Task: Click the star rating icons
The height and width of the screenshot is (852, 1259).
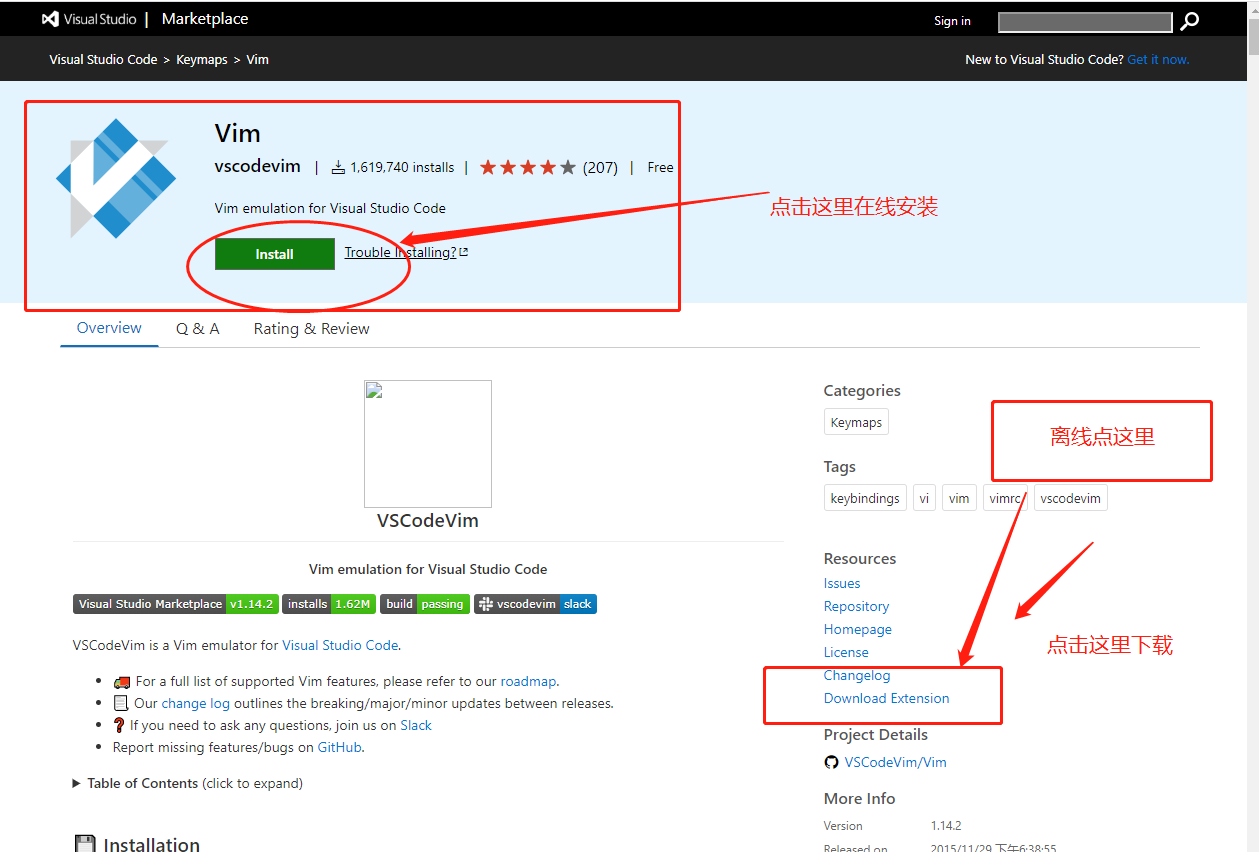Action: [x=528, y=167]
